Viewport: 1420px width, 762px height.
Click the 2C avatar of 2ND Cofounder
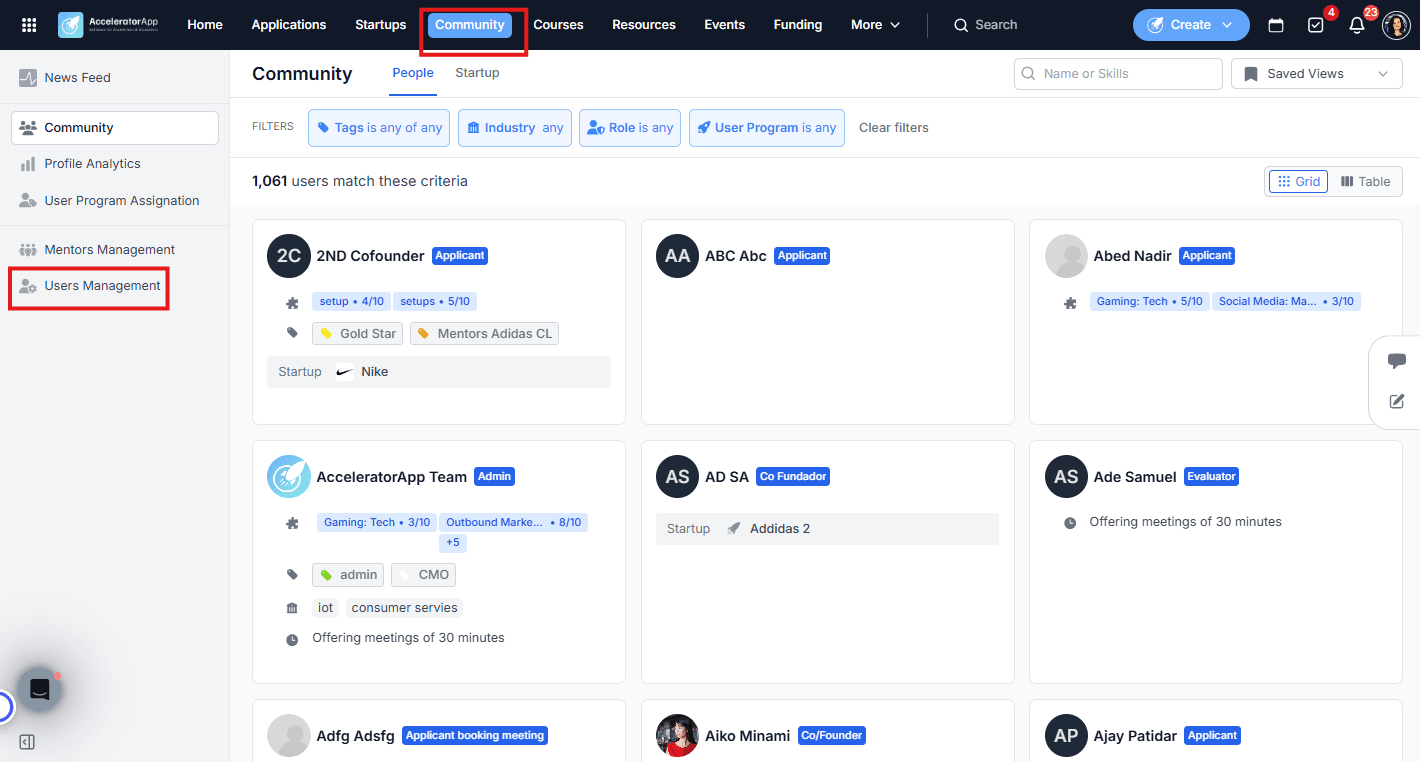click(x=288, y=256)
